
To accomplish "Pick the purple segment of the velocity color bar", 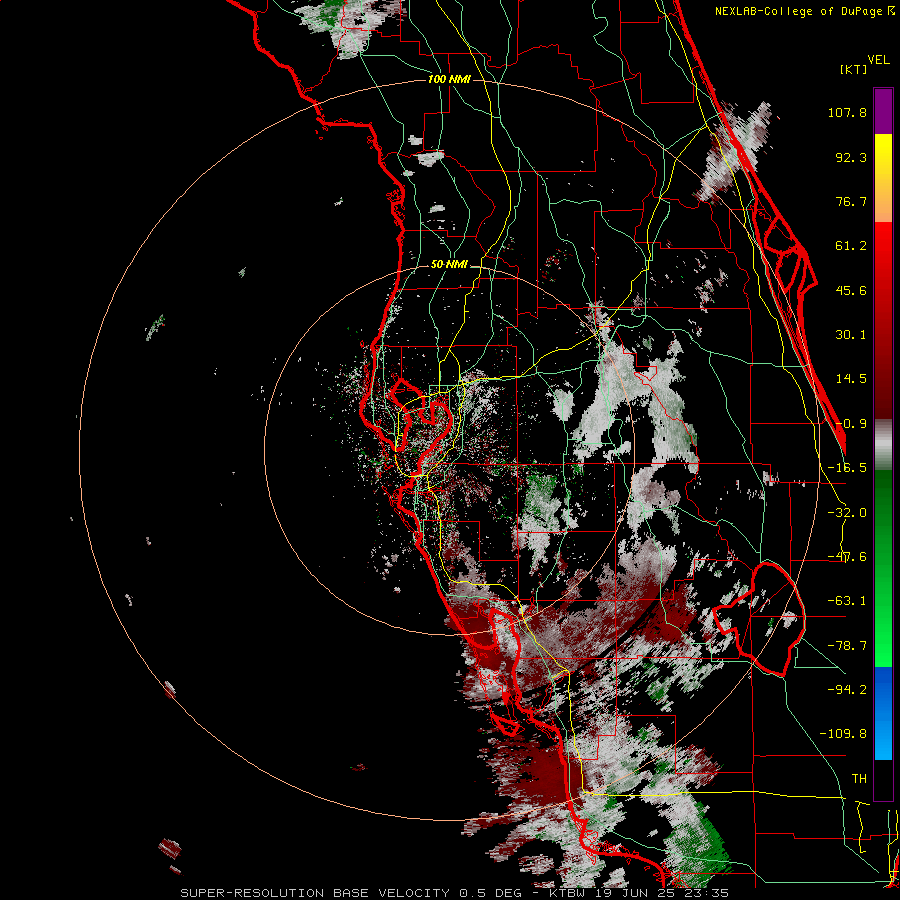I will 883,112.
